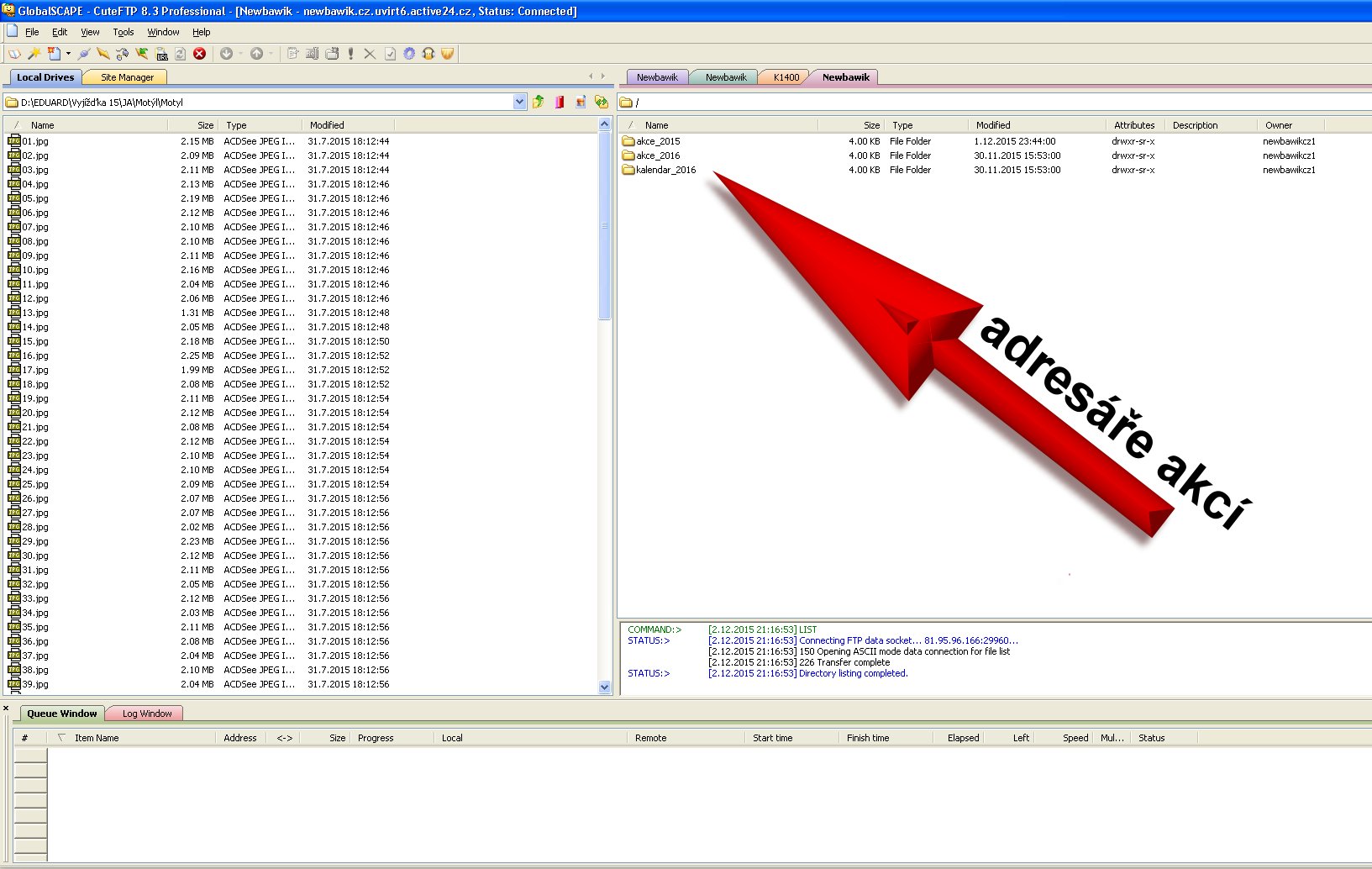Switch to the Site Manager tab

coord(127,77)
